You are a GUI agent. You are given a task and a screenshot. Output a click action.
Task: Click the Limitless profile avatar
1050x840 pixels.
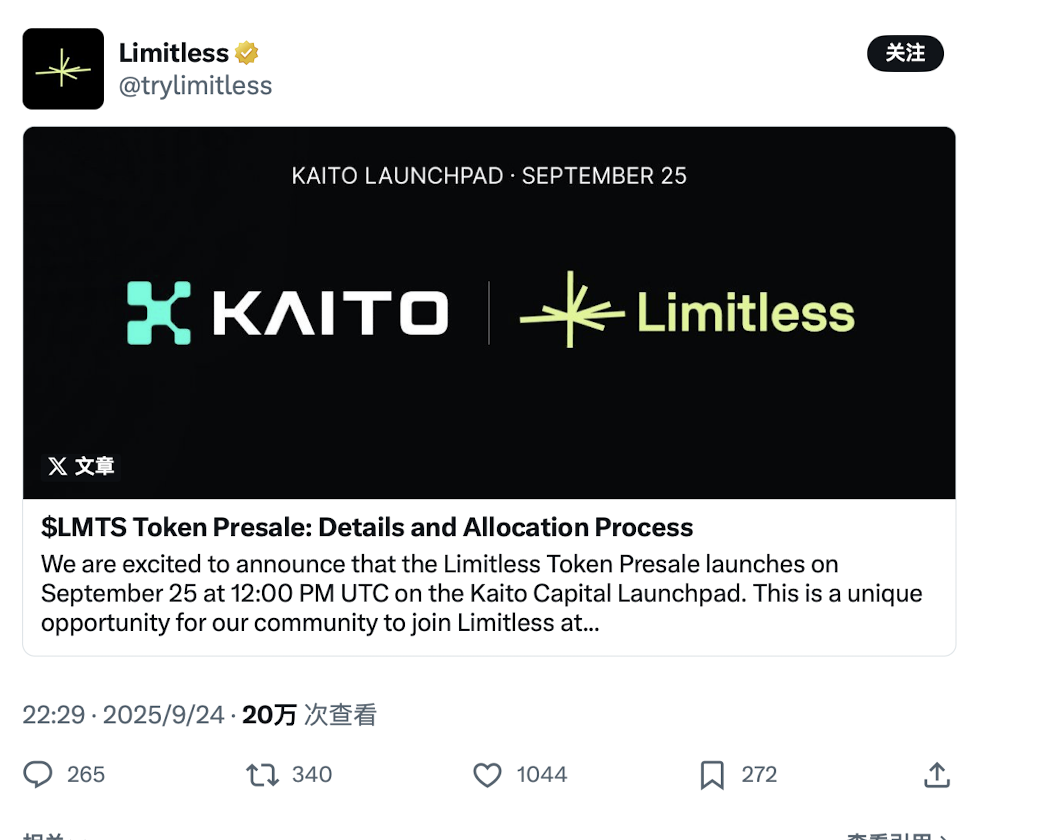tap(63, 69)
